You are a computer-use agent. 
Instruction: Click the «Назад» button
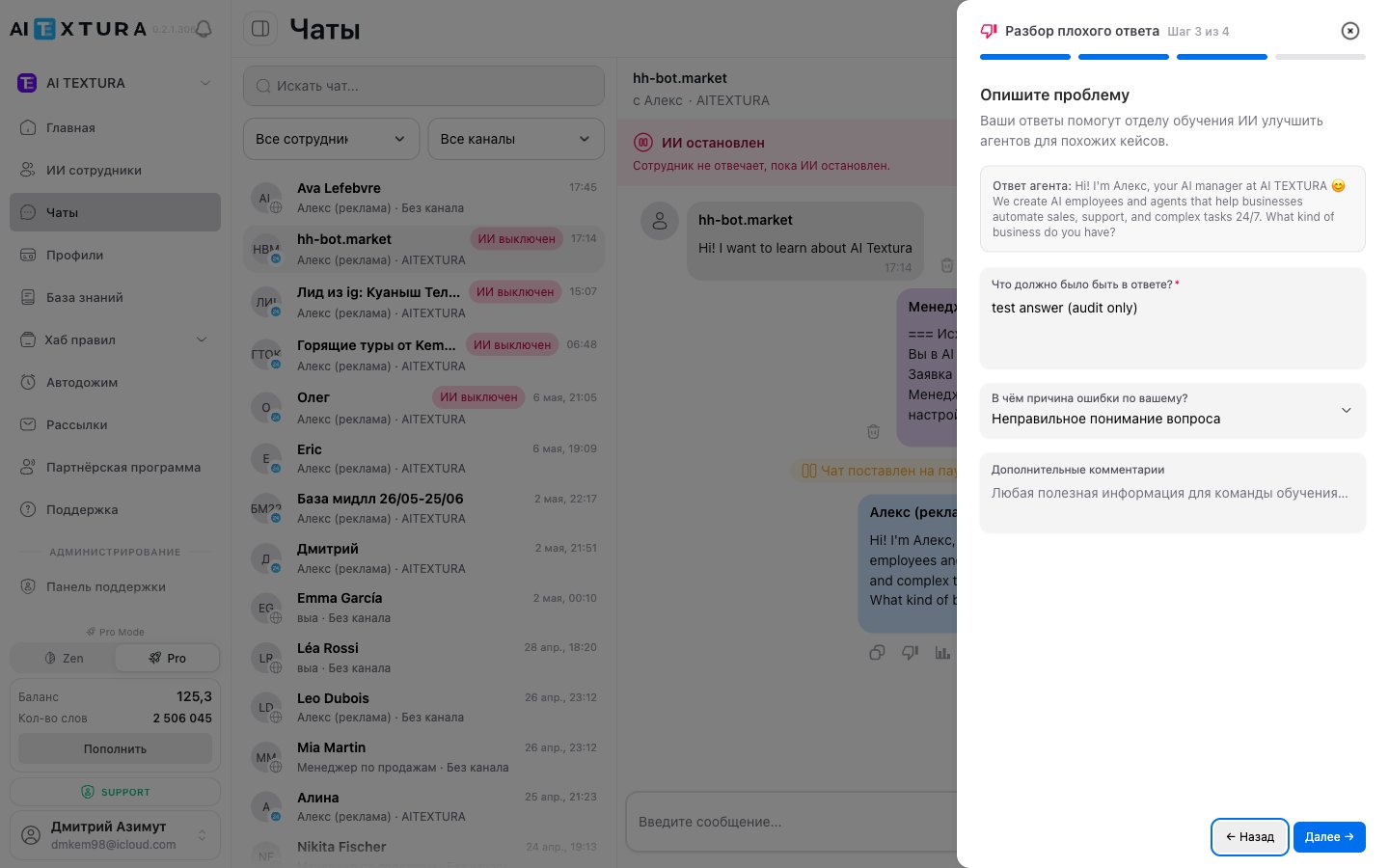[1250, 837]
